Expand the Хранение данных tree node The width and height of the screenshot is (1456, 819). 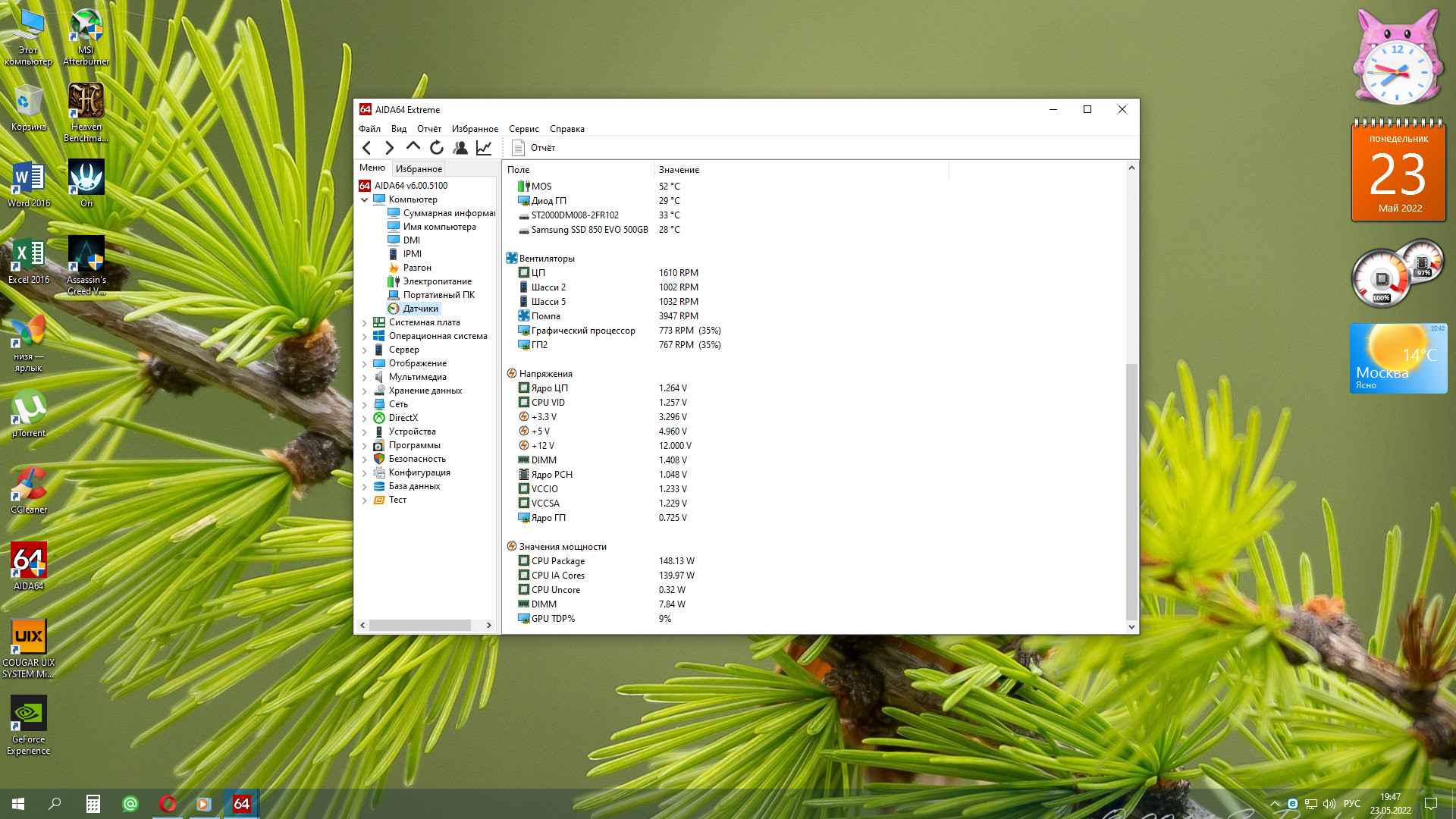365,391
